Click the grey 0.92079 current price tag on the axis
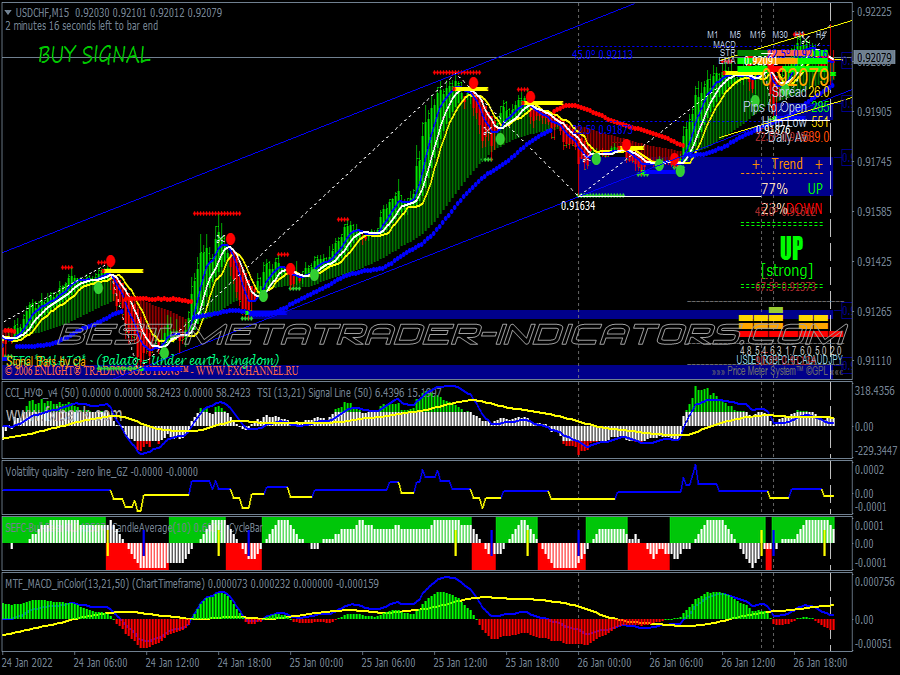900x675 pixels. (874, 57)
